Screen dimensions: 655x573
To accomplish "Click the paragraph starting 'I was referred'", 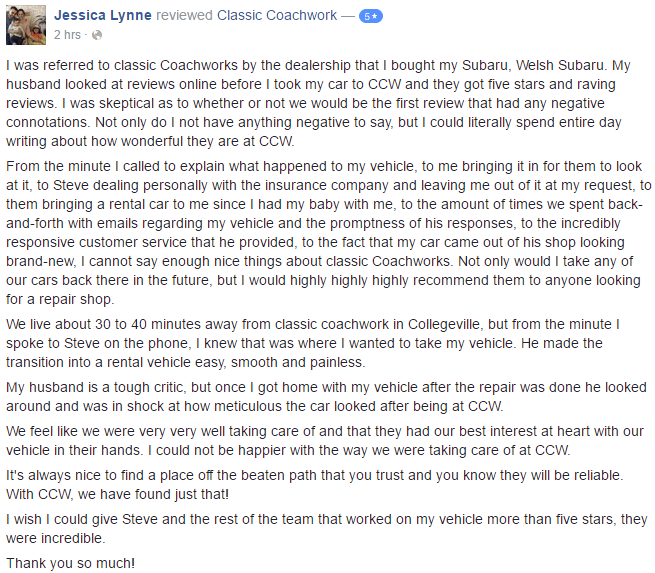I will tap(318, 103).
